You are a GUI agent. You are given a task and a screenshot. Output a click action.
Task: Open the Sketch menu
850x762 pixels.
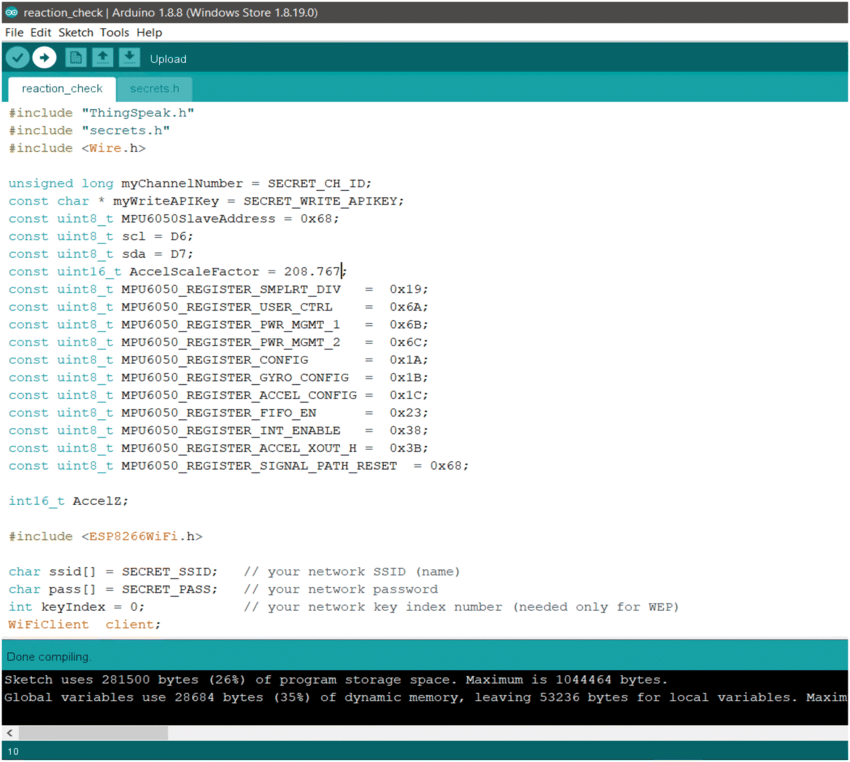click(x=75, y=32)
